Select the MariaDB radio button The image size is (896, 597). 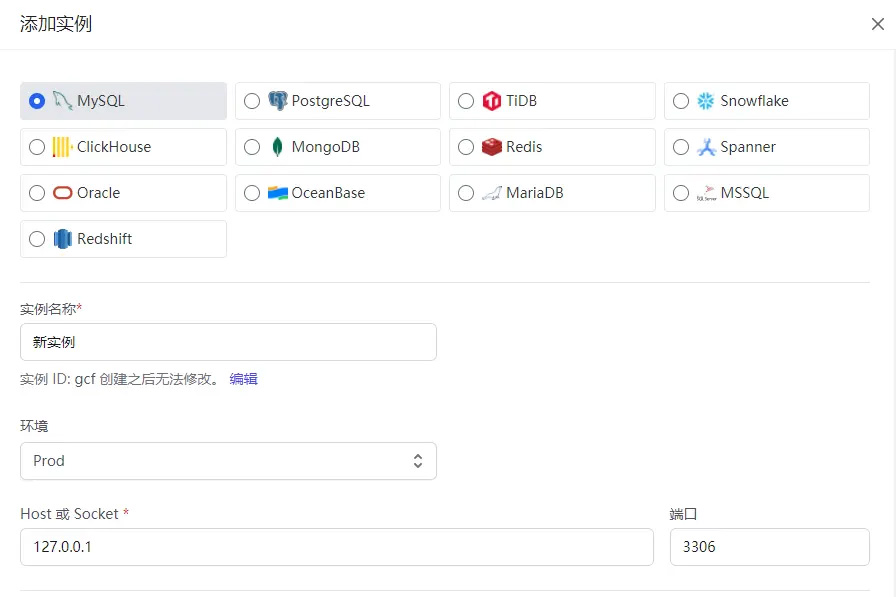[x=466, y=193]
